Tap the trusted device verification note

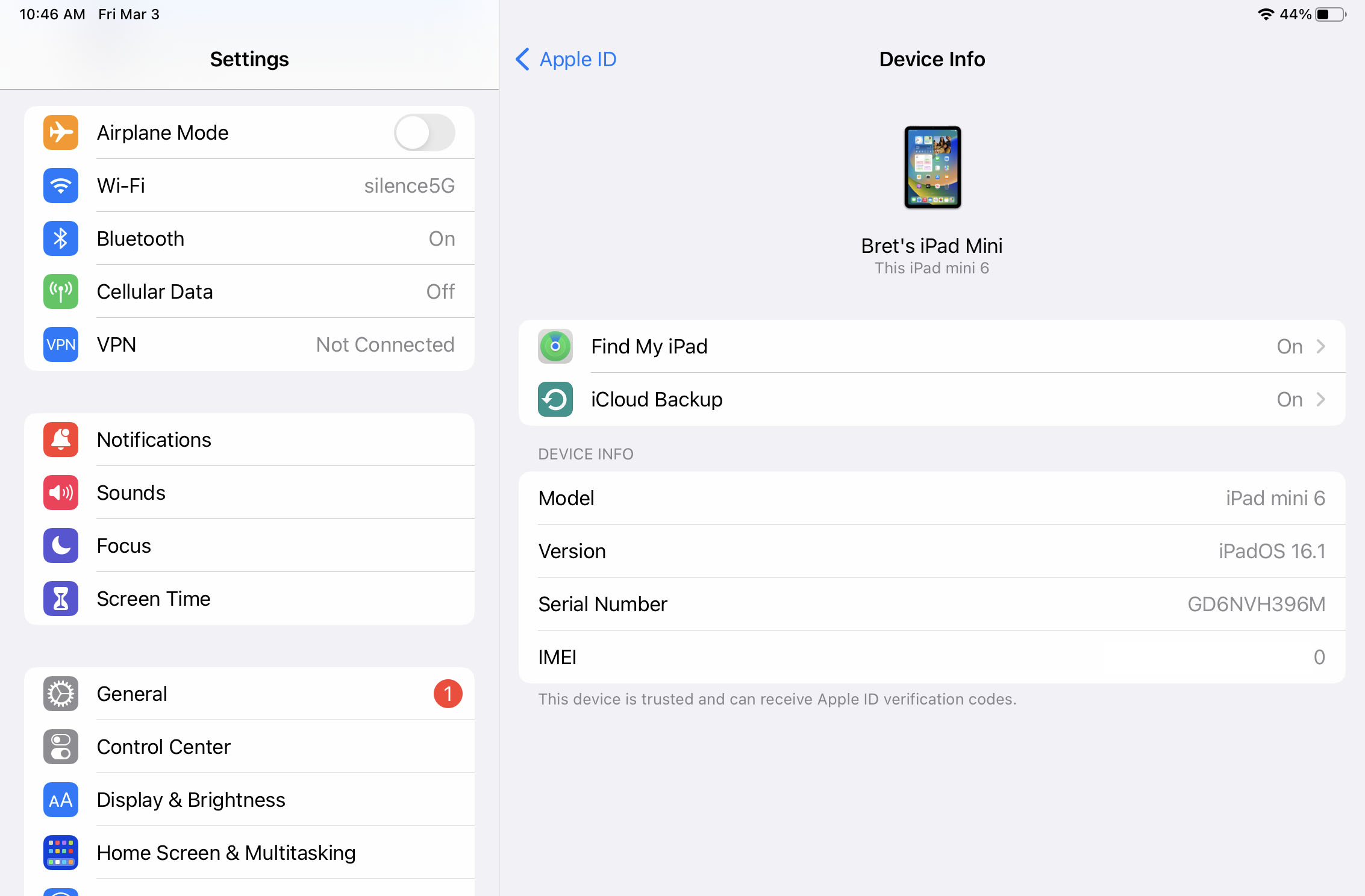778,699
